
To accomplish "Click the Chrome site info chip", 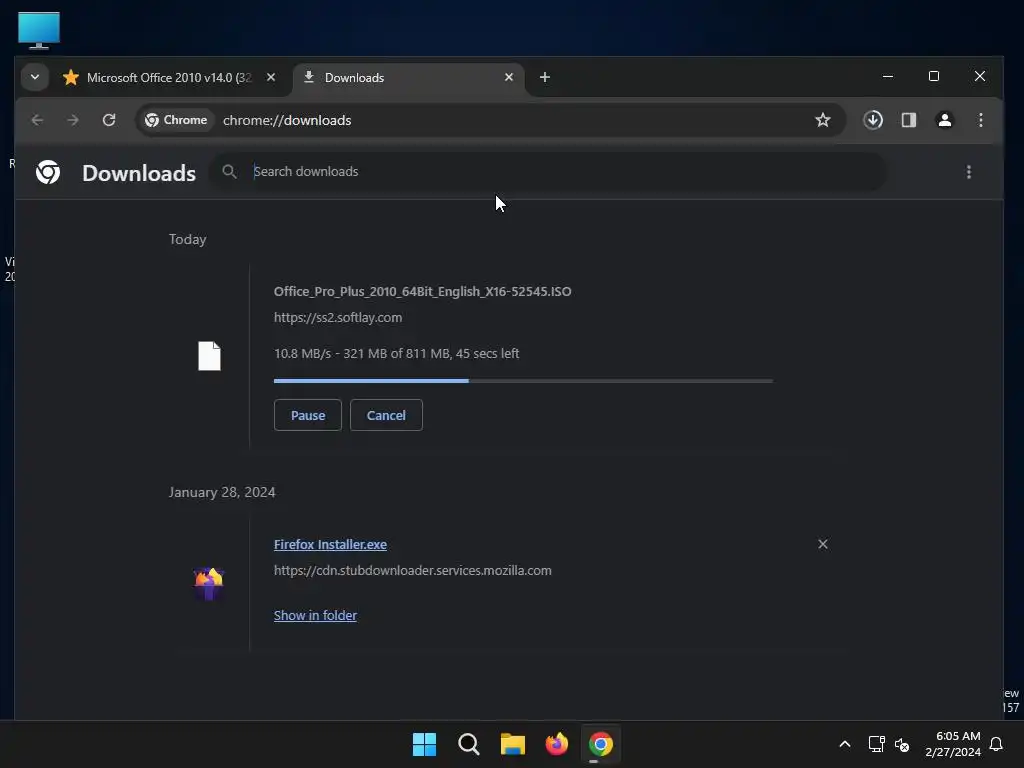I will [x=176, y=120].
